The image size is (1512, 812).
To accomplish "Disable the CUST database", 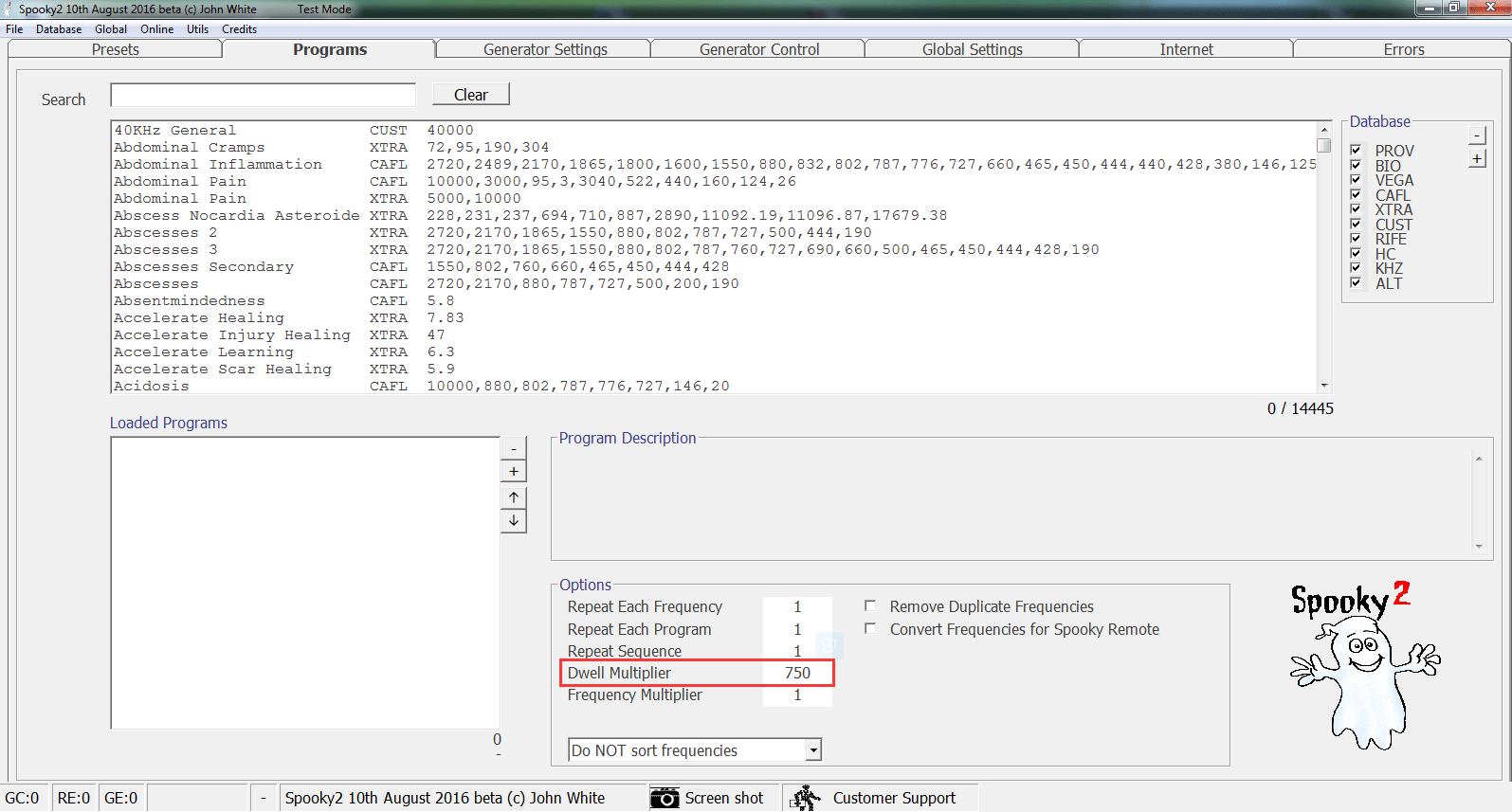I will click(1357, 225).
